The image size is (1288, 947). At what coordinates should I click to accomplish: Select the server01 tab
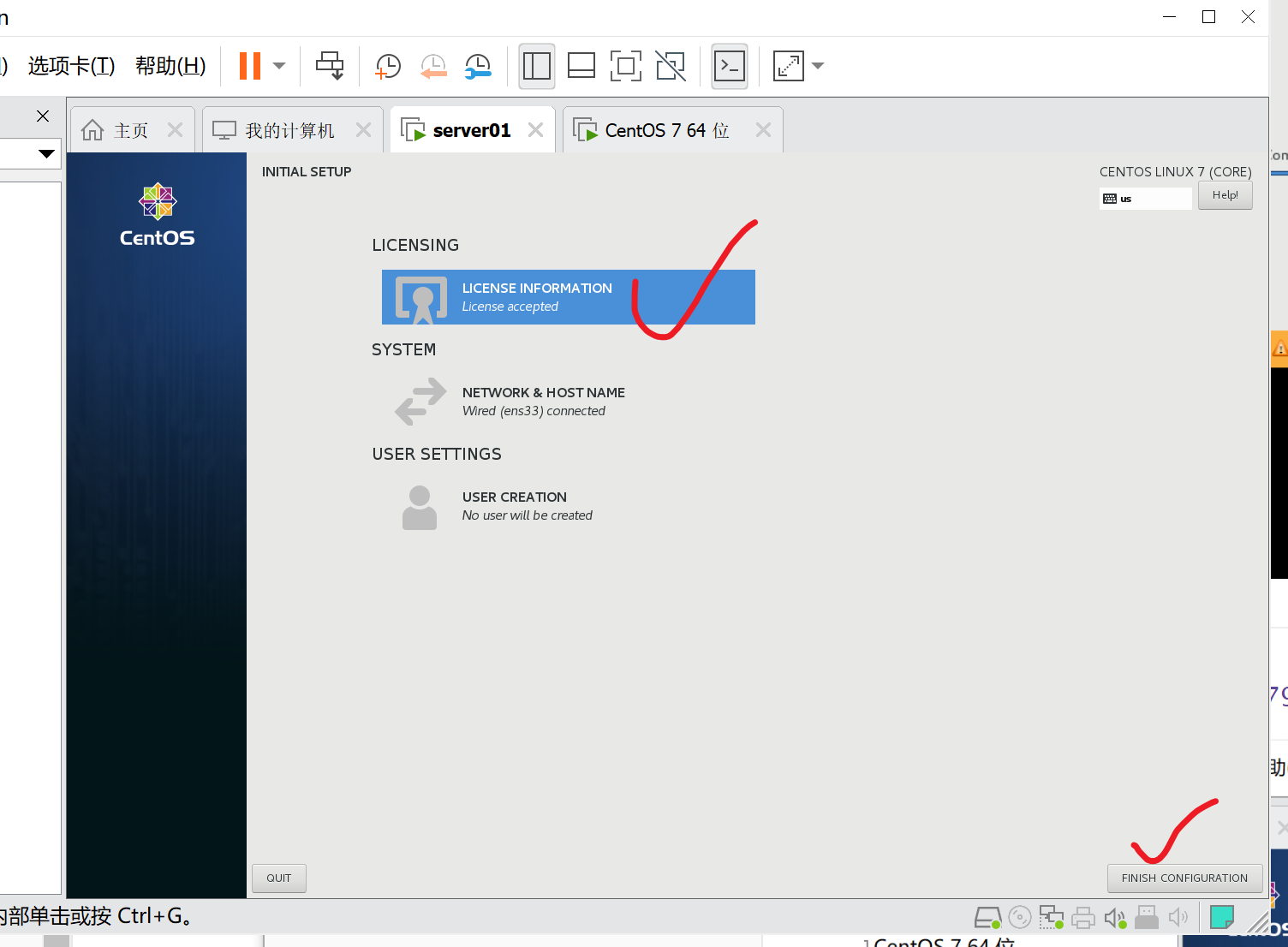[x=472, y=130]
